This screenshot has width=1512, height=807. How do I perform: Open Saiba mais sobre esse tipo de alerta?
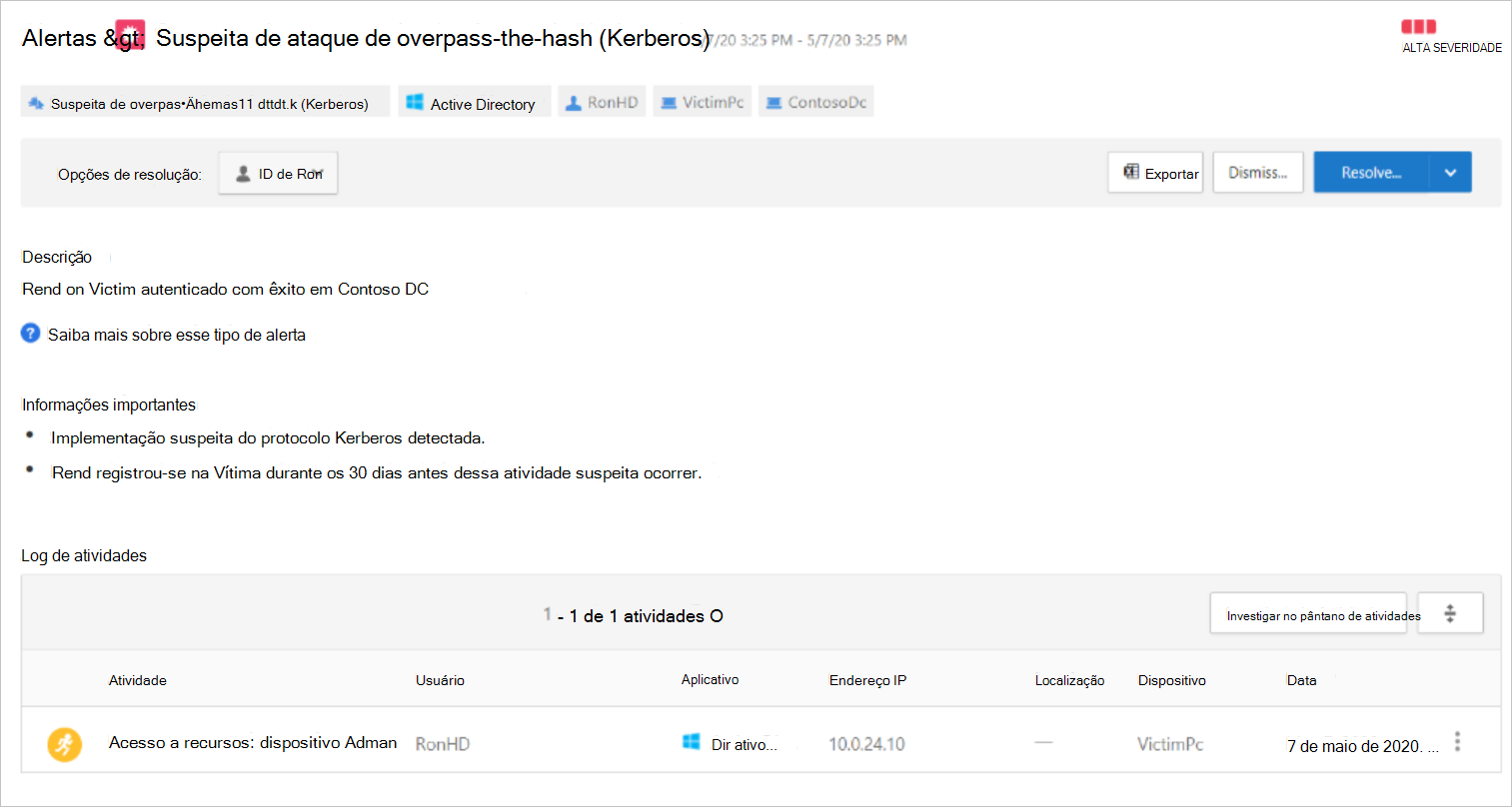177,335
